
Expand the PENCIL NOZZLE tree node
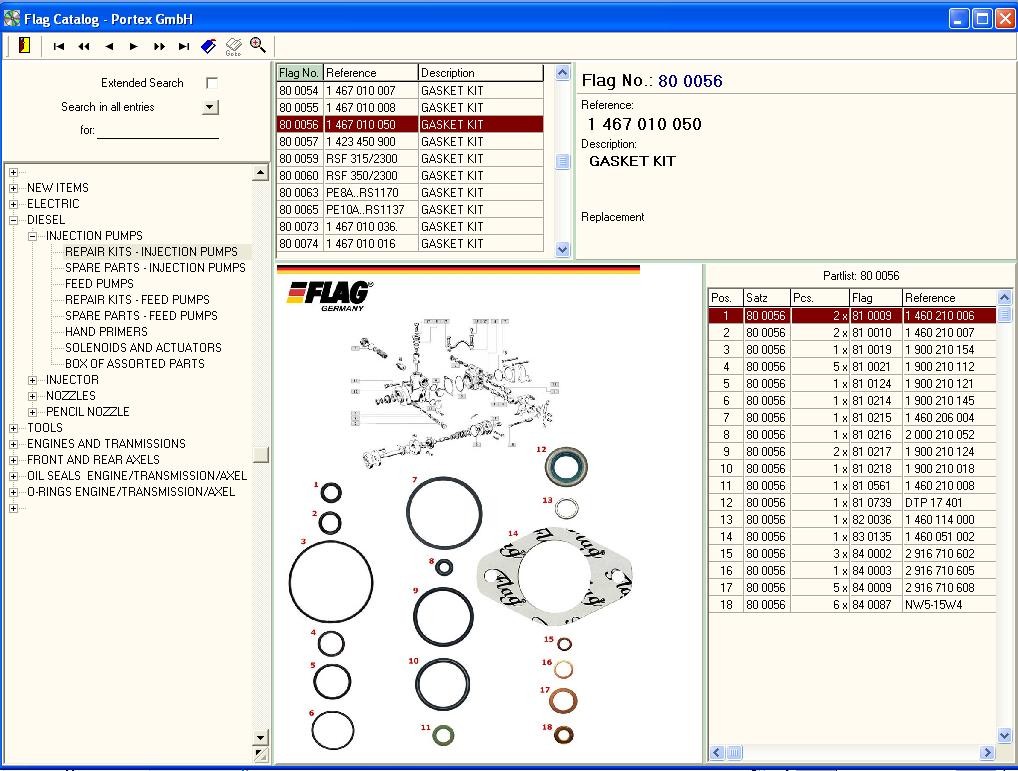(x=32, y=412)
